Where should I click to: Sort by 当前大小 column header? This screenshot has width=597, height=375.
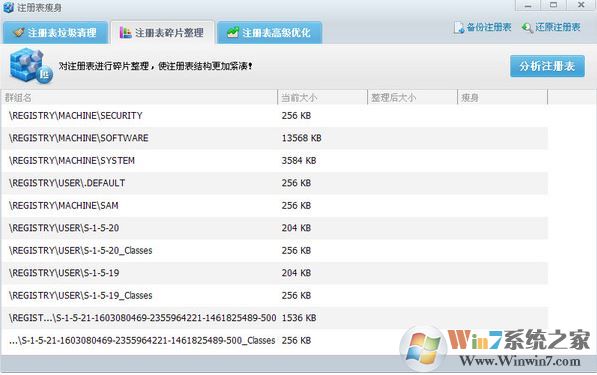pyautogui.click(x=322, y=97)
